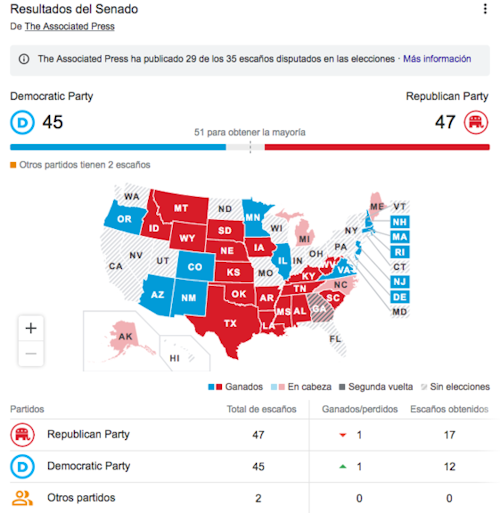Viewport: 500px width, 513px height.
Task: Click the Otros partidos people icon
Action: [x=22, y=498]
